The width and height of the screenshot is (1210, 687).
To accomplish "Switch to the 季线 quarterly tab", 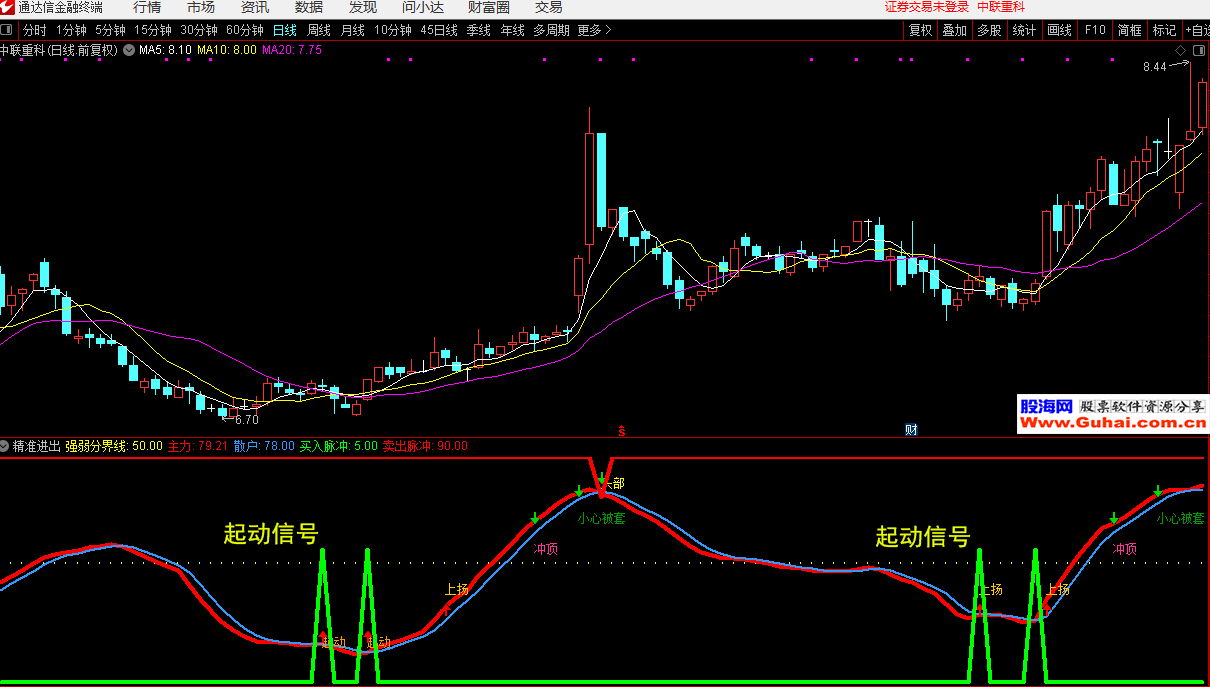I will click(x=479, y=30).
